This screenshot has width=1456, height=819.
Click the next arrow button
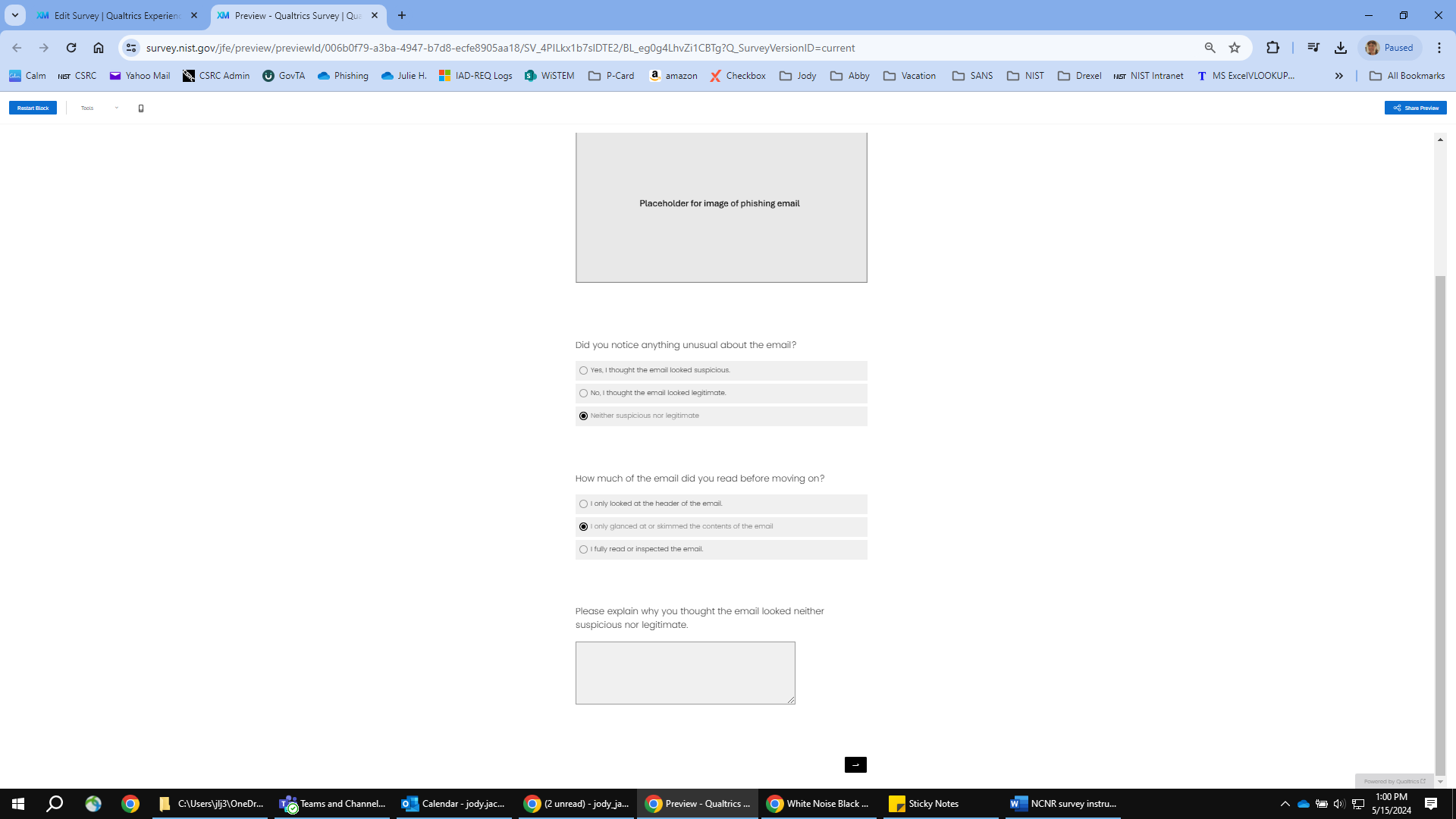(x=855, y=764)
